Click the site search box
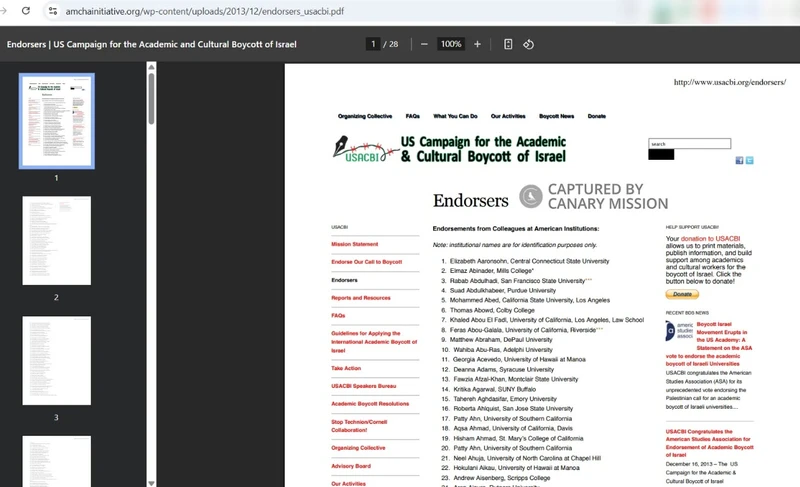 689,144
